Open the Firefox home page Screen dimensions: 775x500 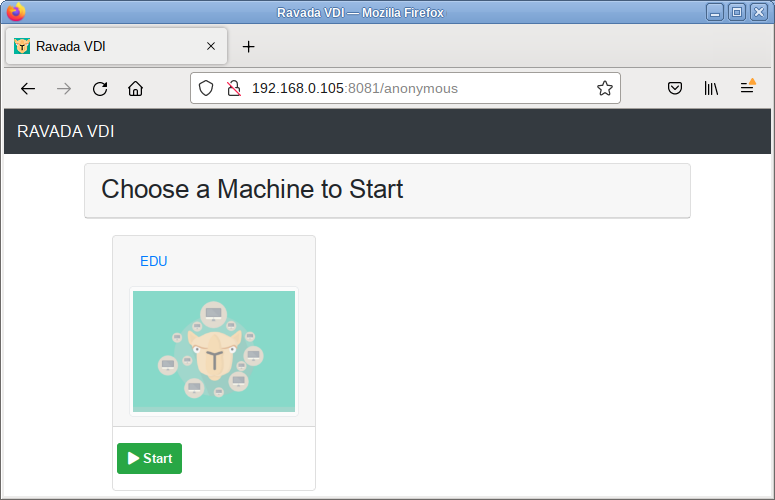coord(135,89)
